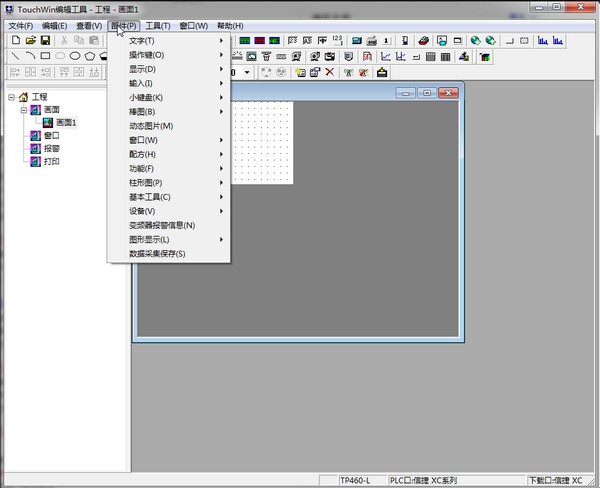This screenshot has width=600, height=488.
Task: Choose 动态图片(M) from the menu
Action: (151, 126)
